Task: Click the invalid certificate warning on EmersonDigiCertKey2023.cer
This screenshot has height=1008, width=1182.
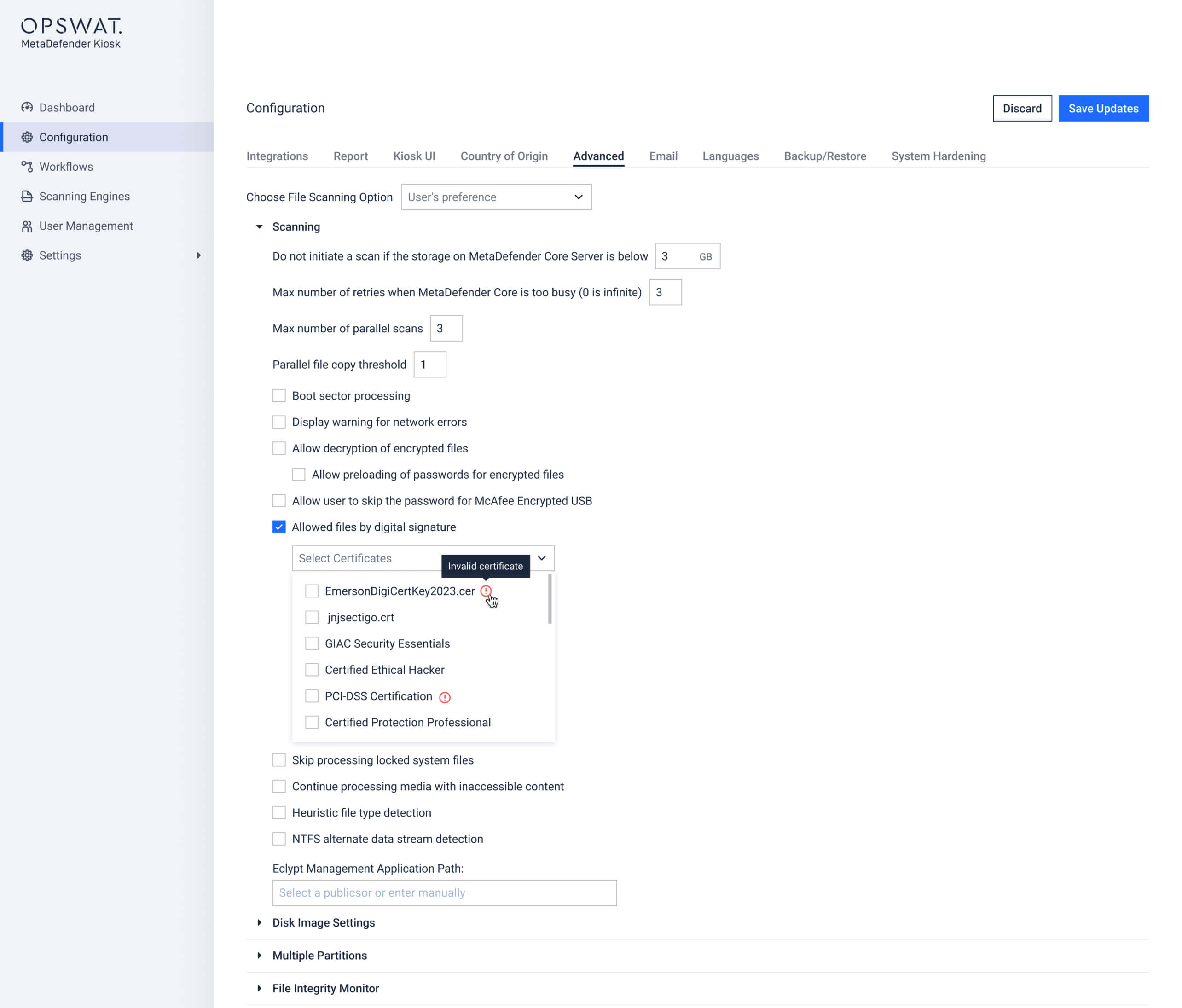Action: click(x=486, y=591)
